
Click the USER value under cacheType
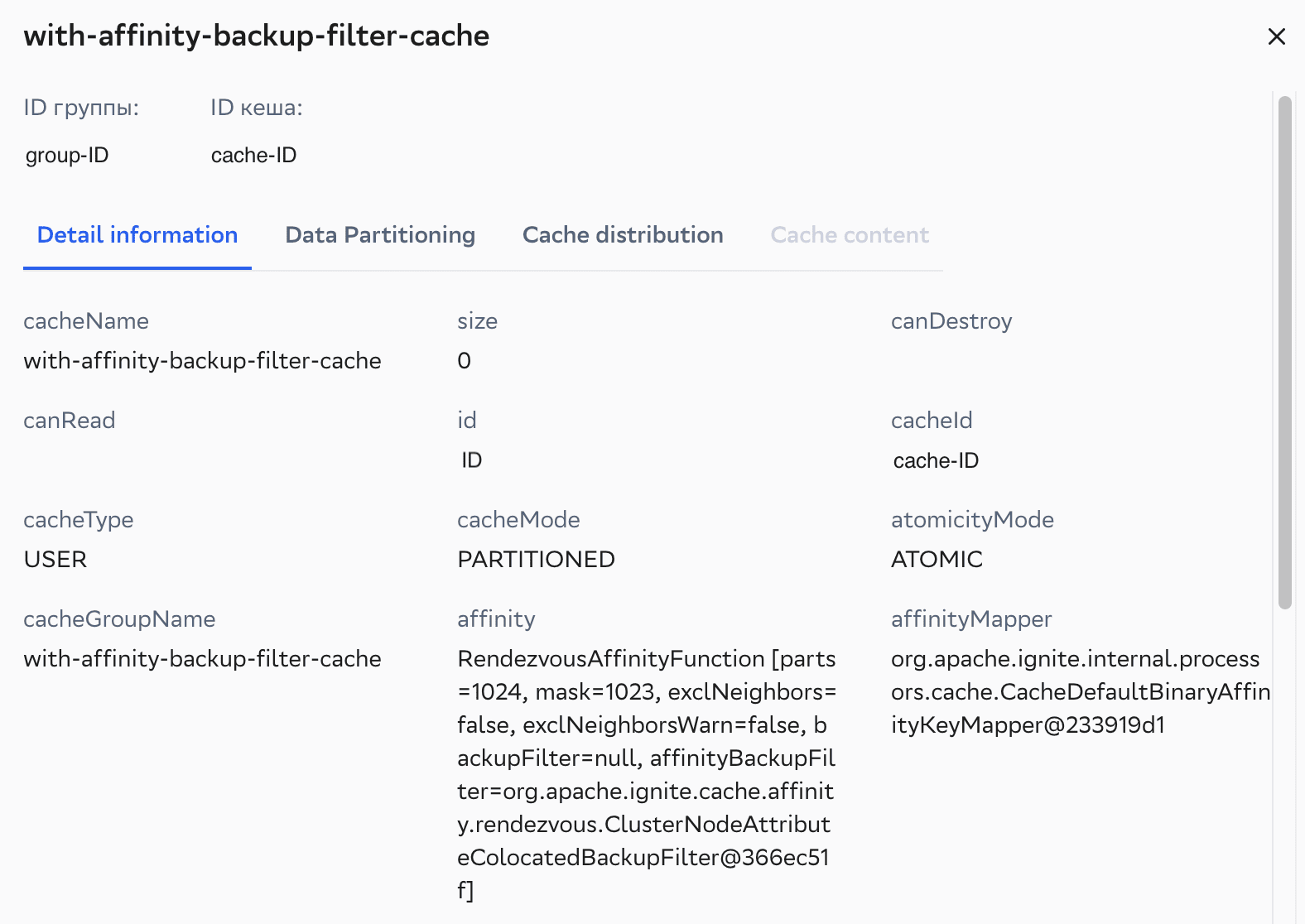(55, 560)
